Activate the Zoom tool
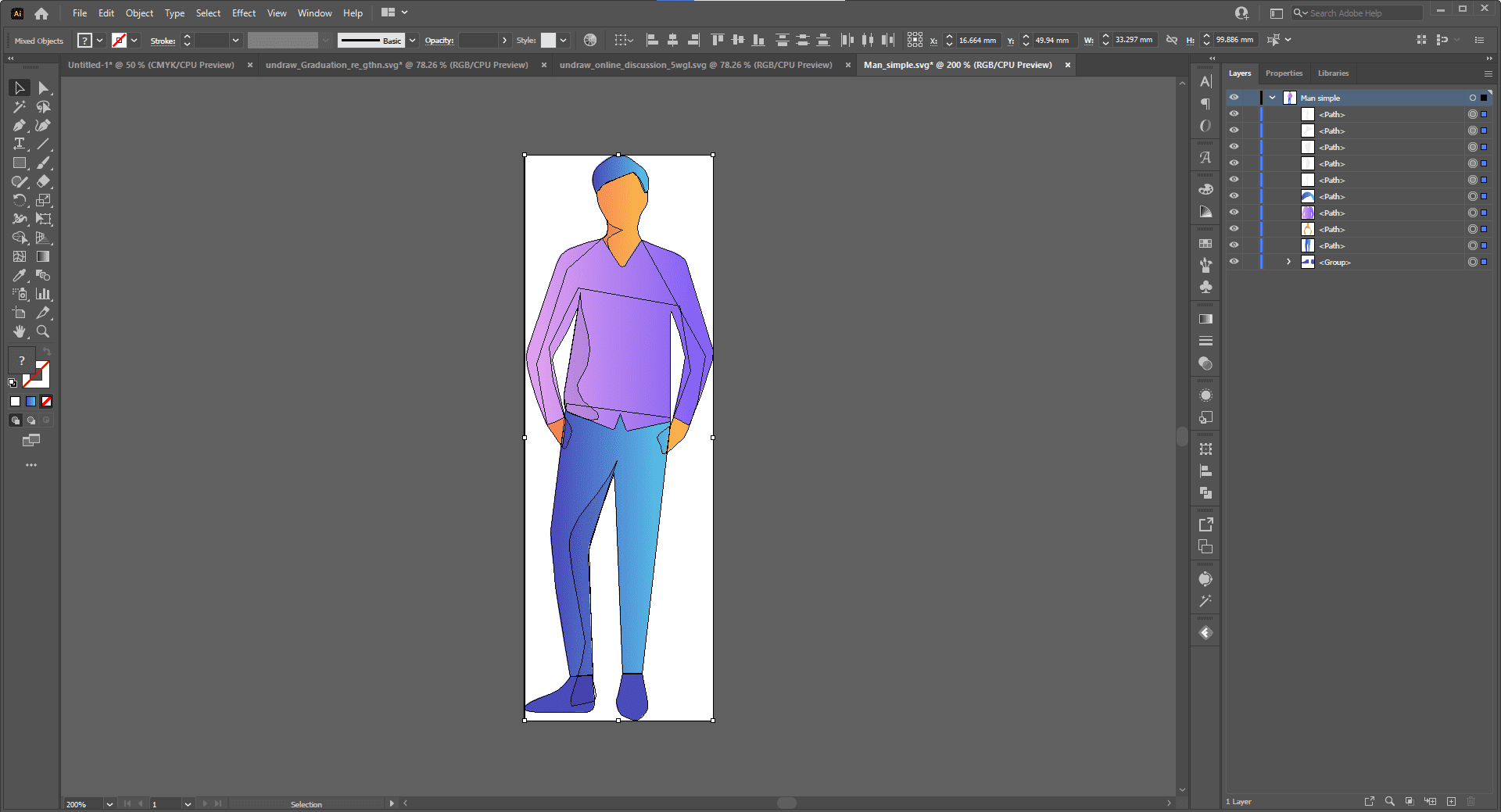The width and height of the screenshot is (1501, 812). (x=43, y=332)
